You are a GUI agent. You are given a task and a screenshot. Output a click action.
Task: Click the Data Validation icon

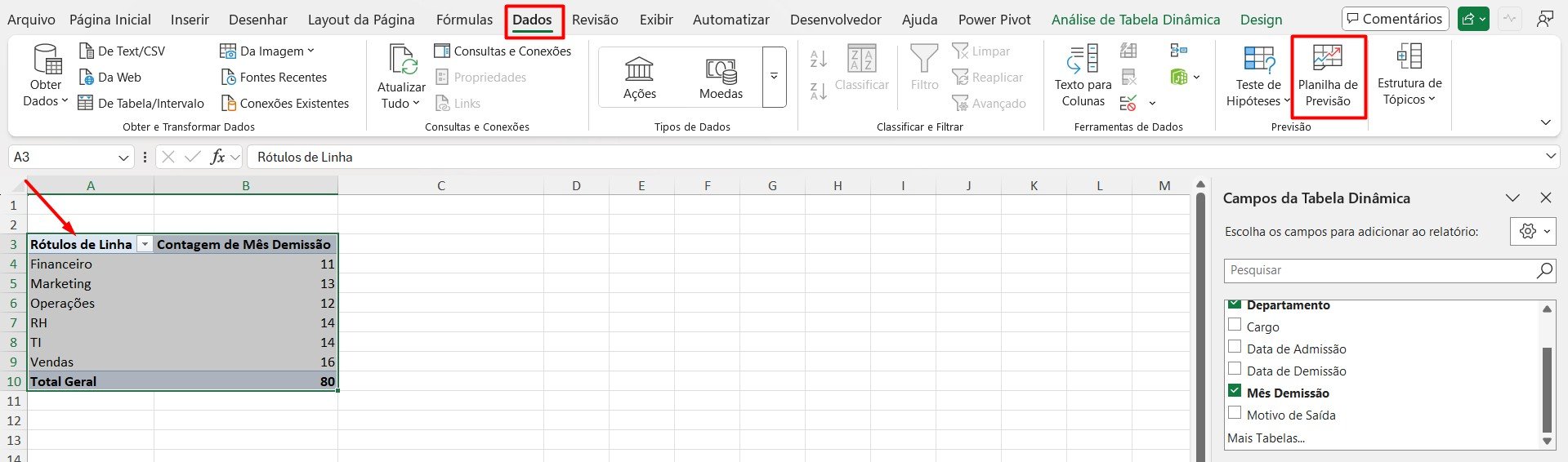coord(1128,103)
